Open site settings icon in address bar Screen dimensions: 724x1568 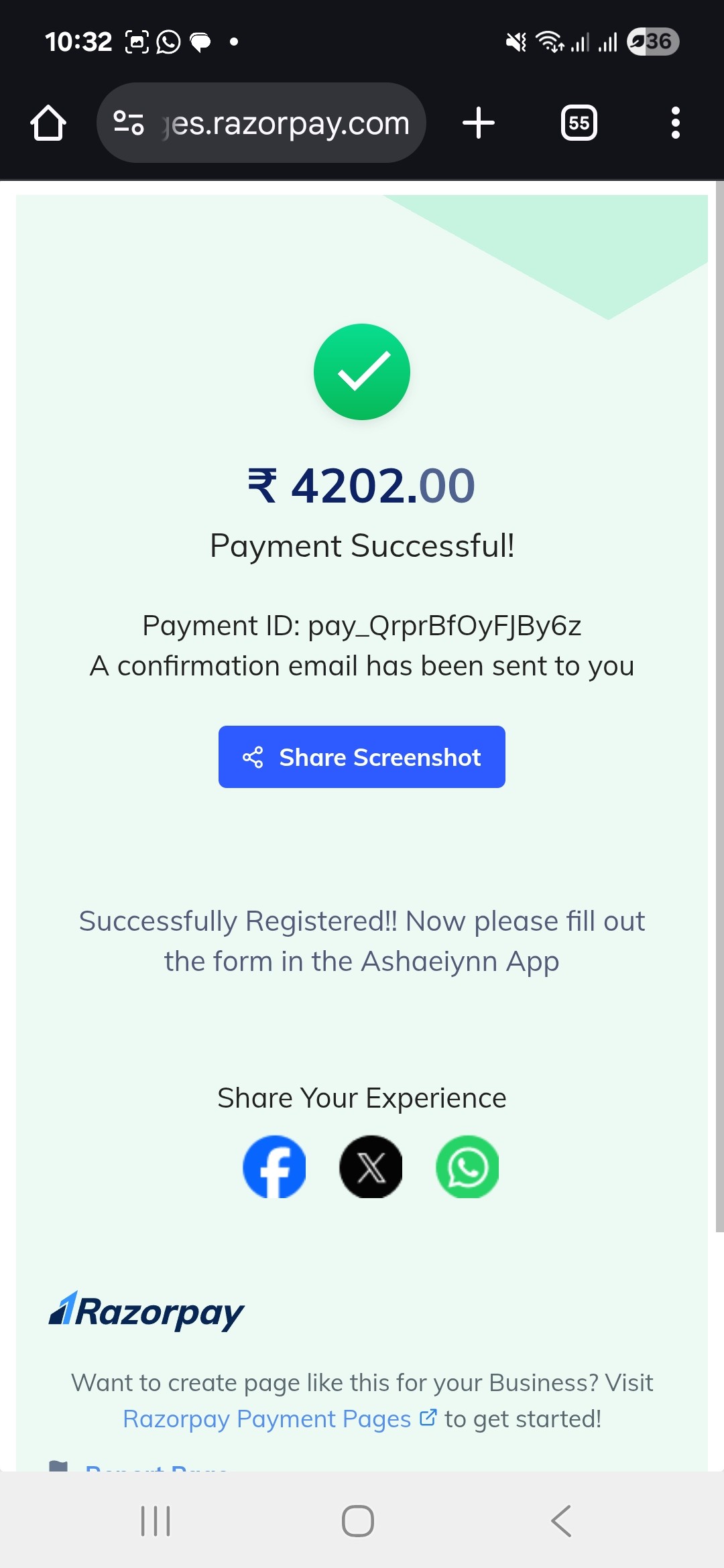click(129, 123)
